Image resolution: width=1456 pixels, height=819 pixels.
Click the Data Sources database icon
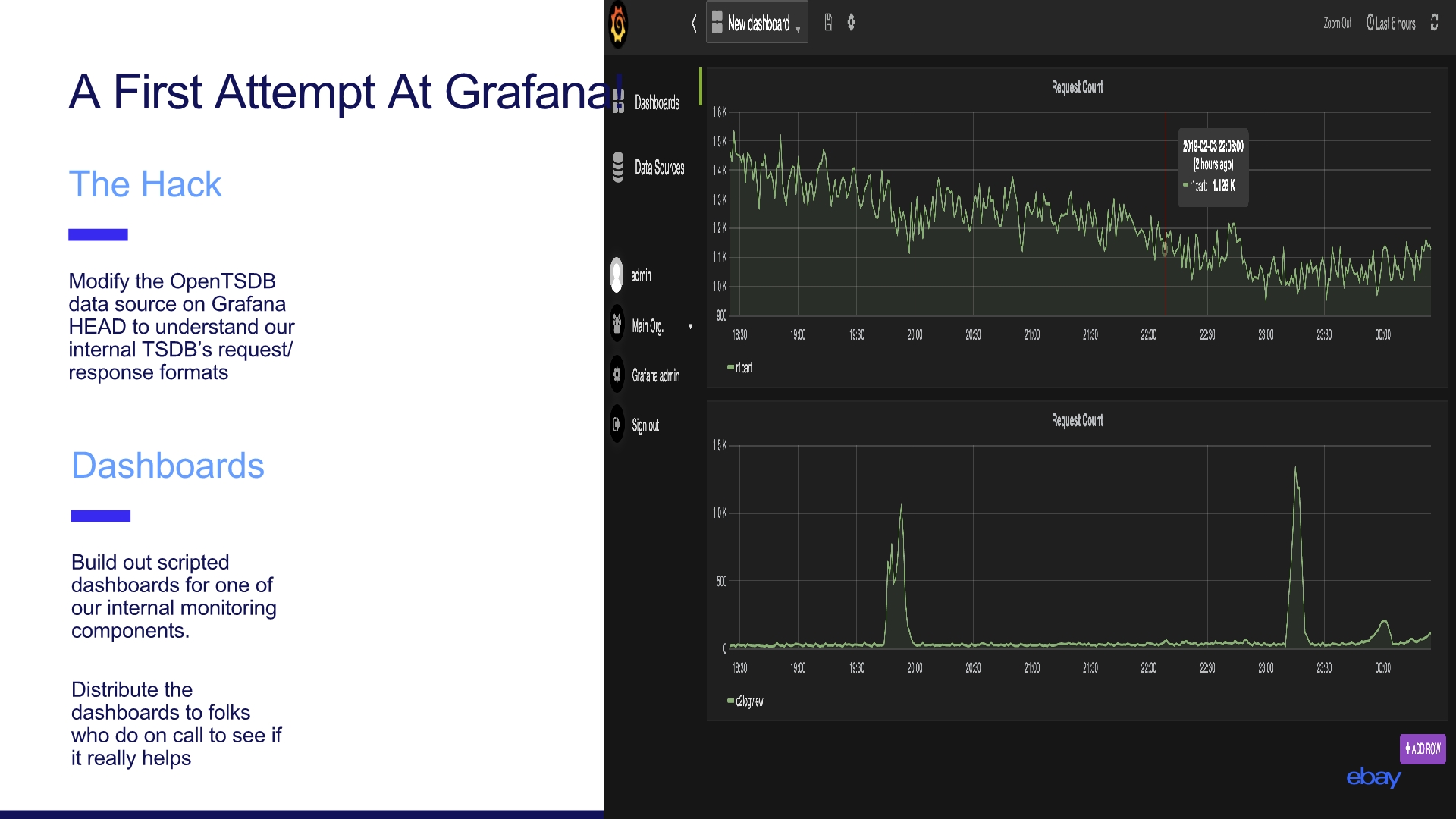click(618, 168)
